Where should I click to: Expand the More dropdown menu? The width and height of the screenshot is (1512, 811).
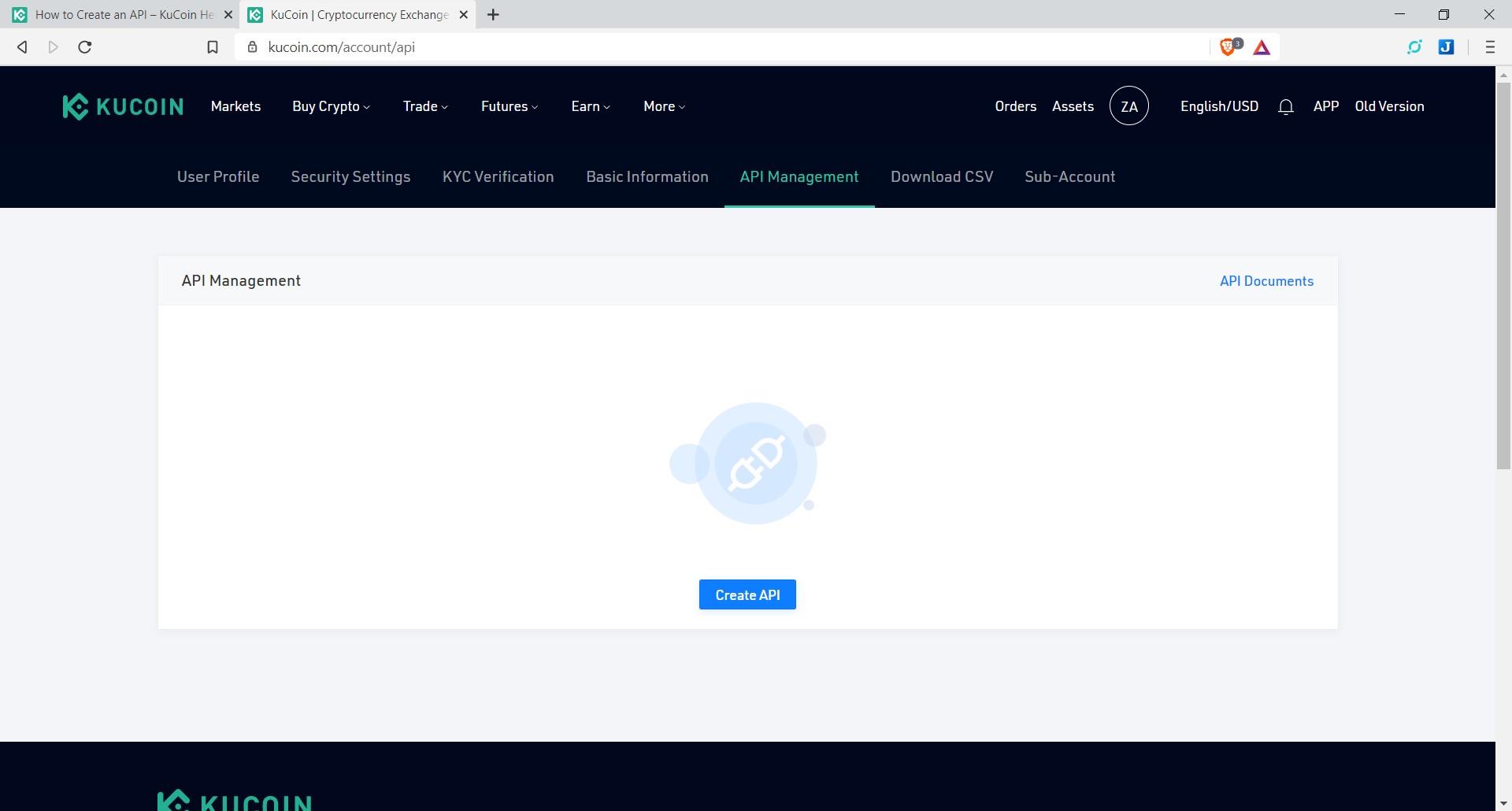tap(665, 106)
